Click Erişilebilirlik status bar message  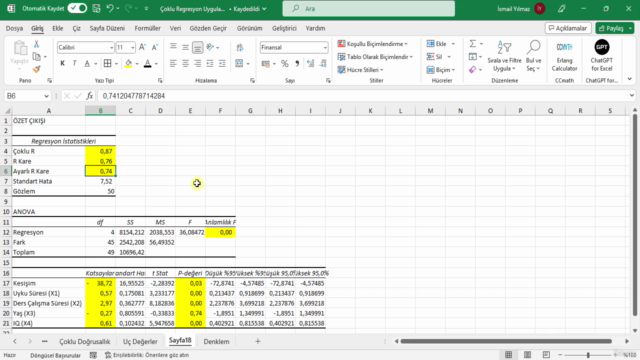click(147, 355)
